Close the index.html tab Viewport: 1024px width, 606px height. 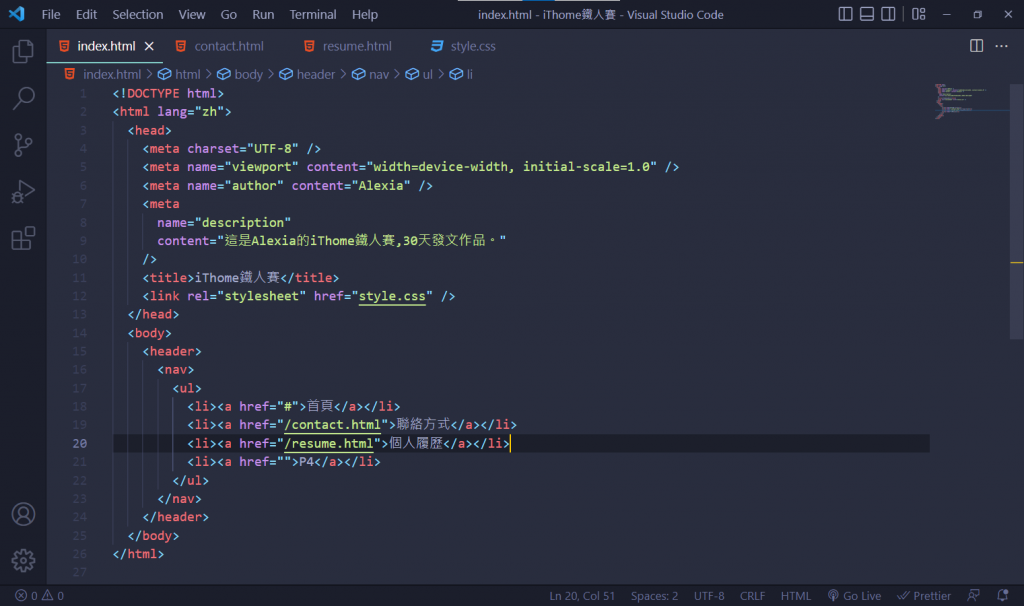tap(149, 46)
